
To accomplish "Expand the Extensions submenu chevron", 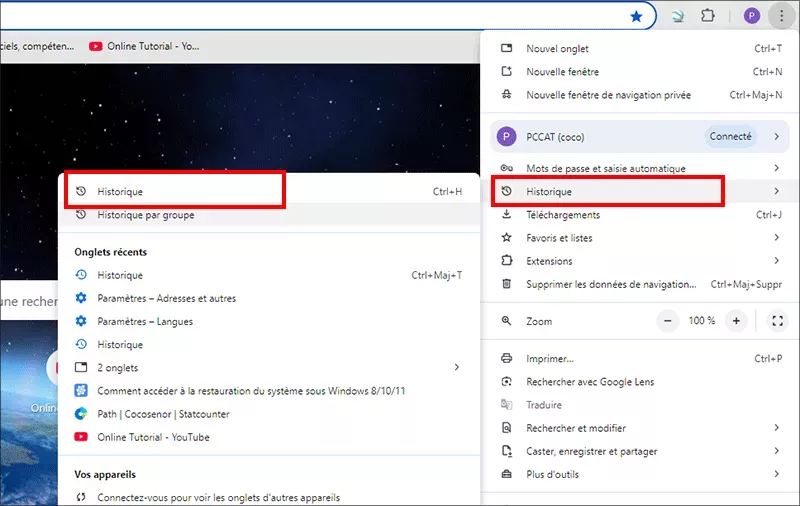I will click(x=776, y=261).
